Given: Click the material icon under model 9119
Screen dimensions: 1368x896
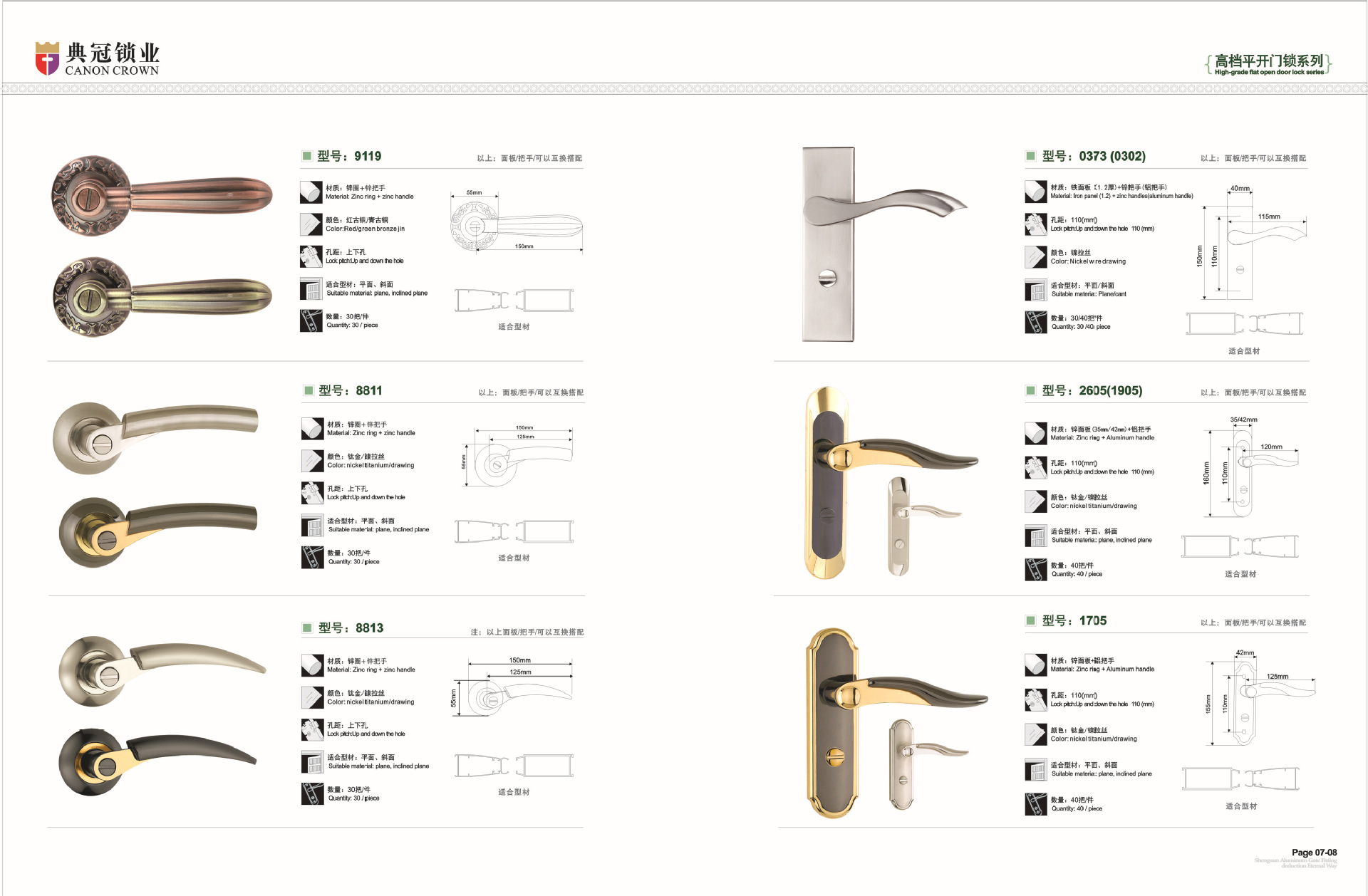Looking at the screenshot, I should [x=311, y=192].
